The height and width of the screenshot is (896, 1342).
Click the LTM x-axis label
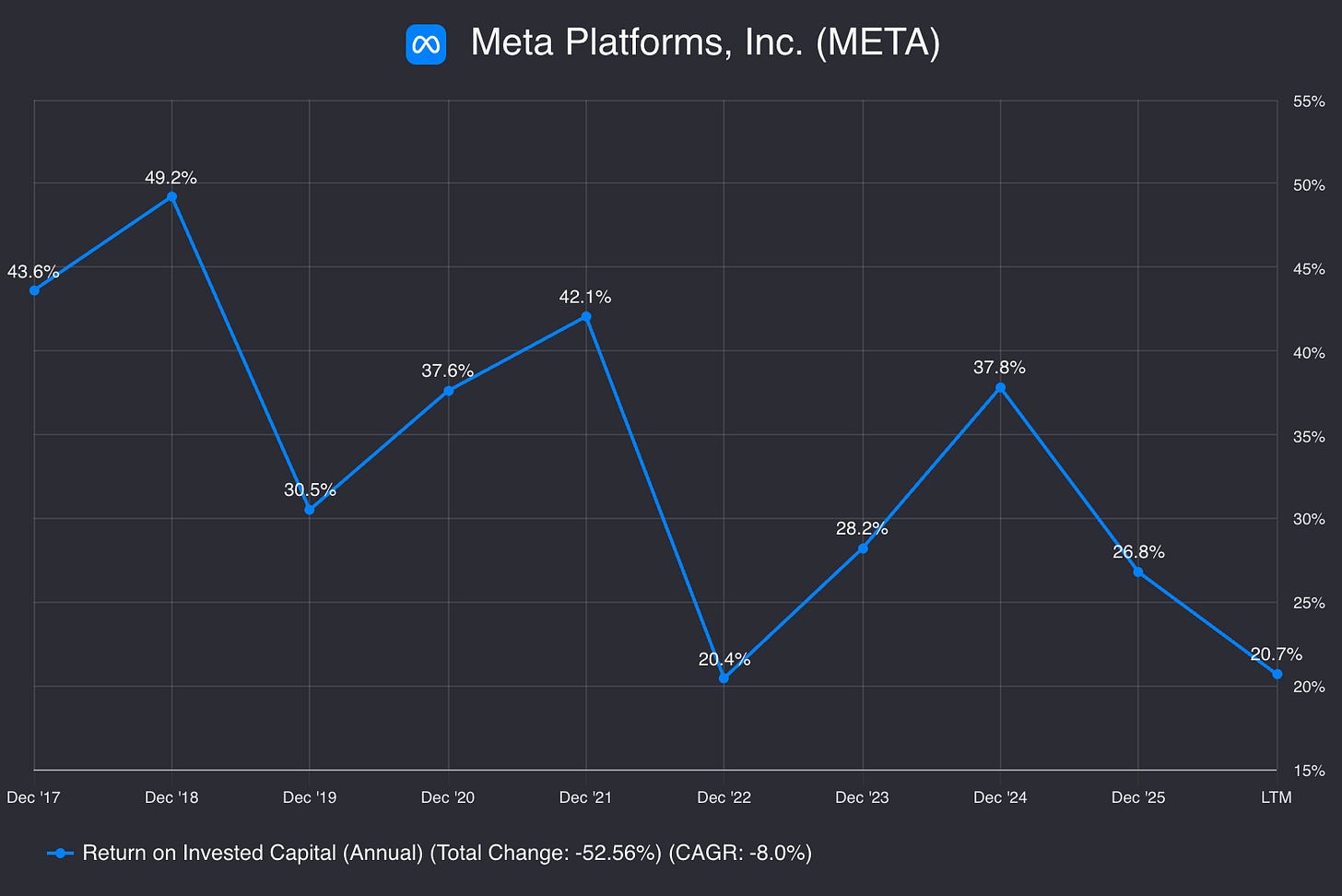point(1277,797)
